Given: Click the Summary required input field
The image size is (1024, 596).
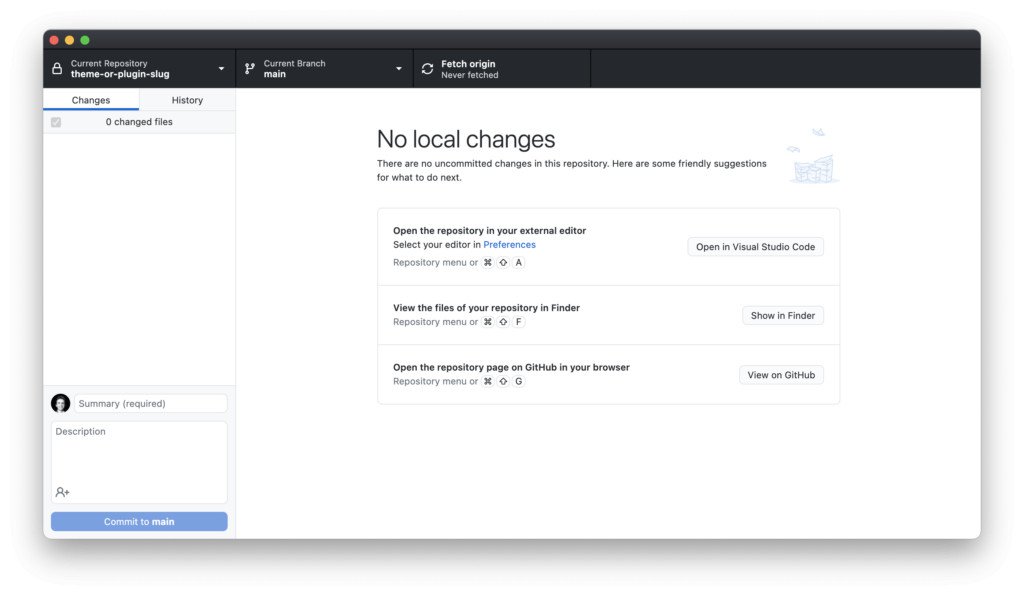Looking at the screenshot, I should pos(150,403).
